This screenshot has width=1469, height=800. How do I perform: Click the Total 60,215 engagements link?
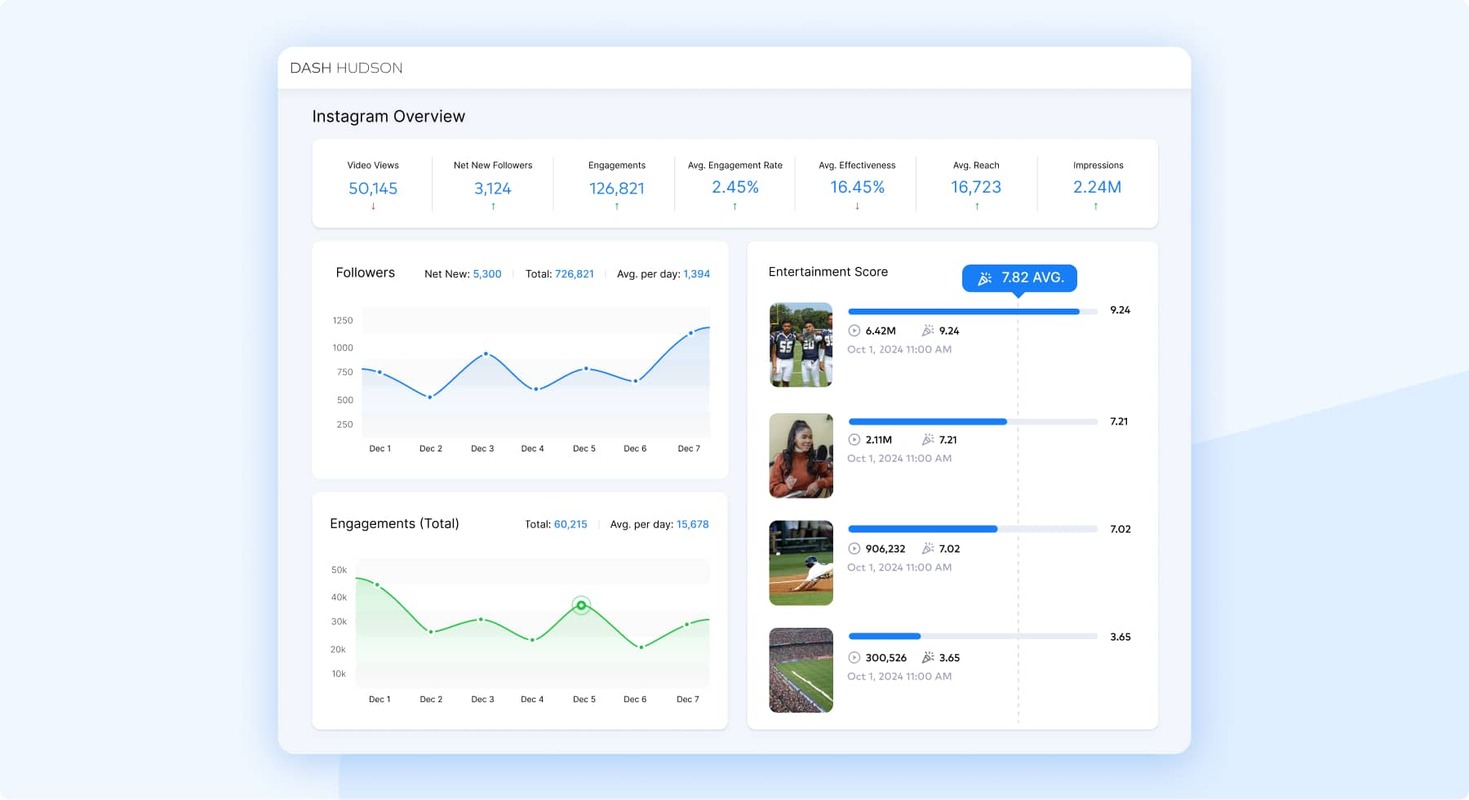pyautogui.click(x=568, y=523)
